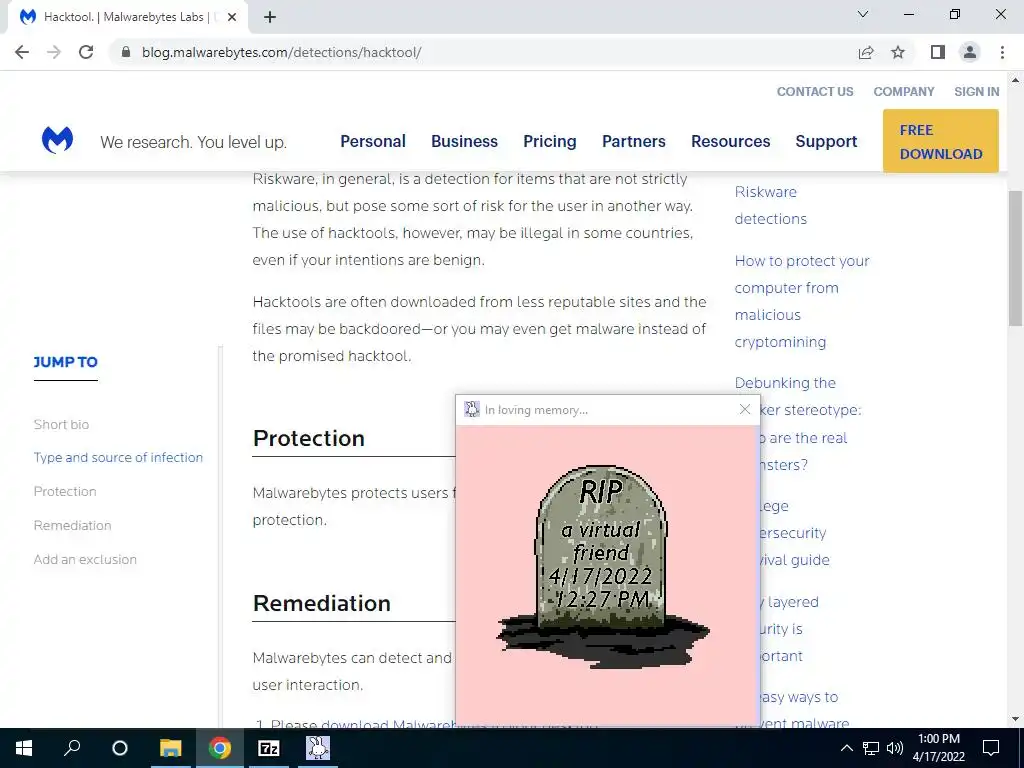The width and height of the screenshot is (1024, 768).
Task: Click the FREE DOWNLOAD button
Action: click(x=941, y=141)
